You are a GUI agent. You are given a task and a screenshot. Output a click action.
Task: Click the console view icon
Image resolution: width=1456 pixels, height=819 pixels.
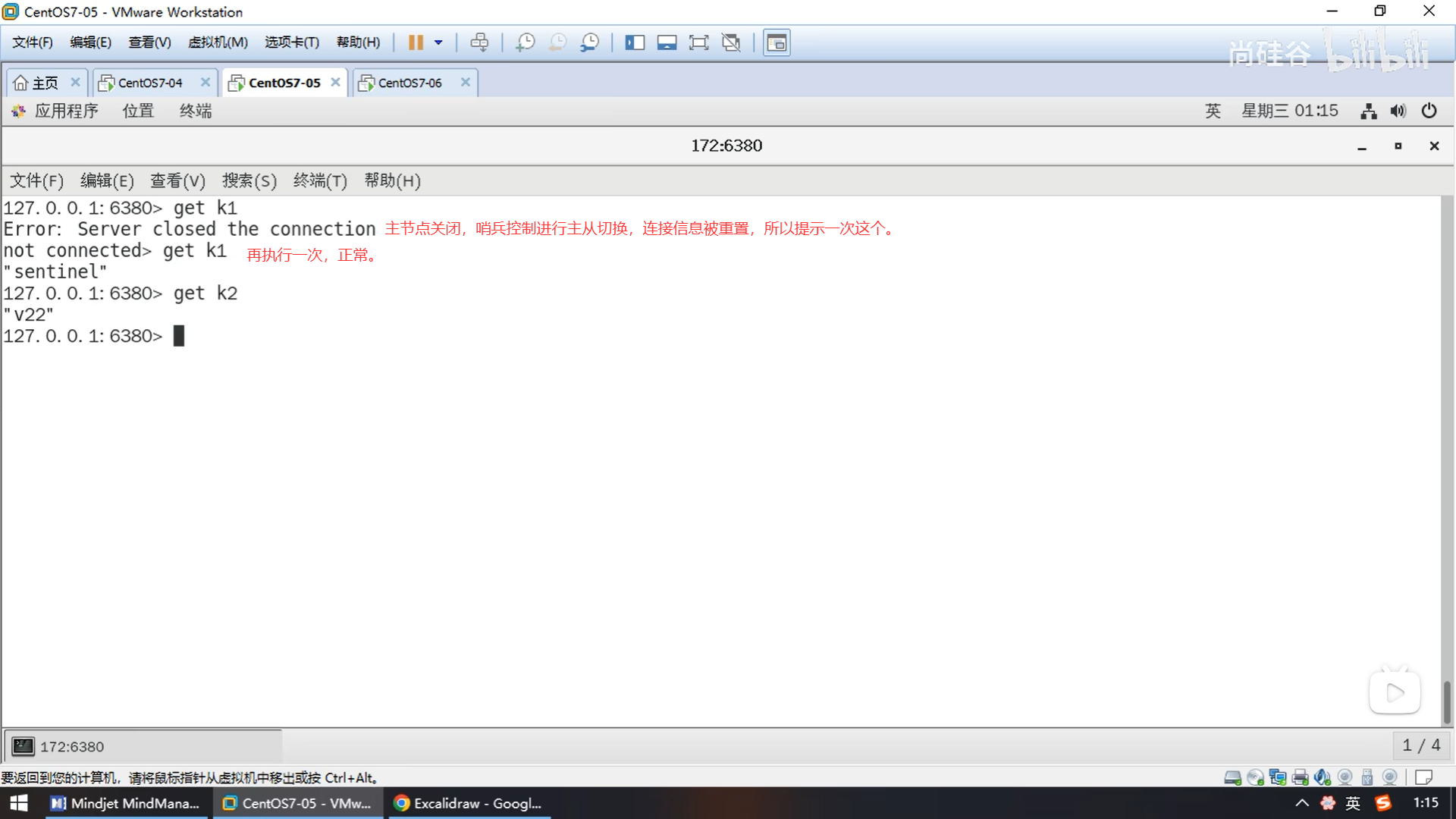[x=777, y=42]
